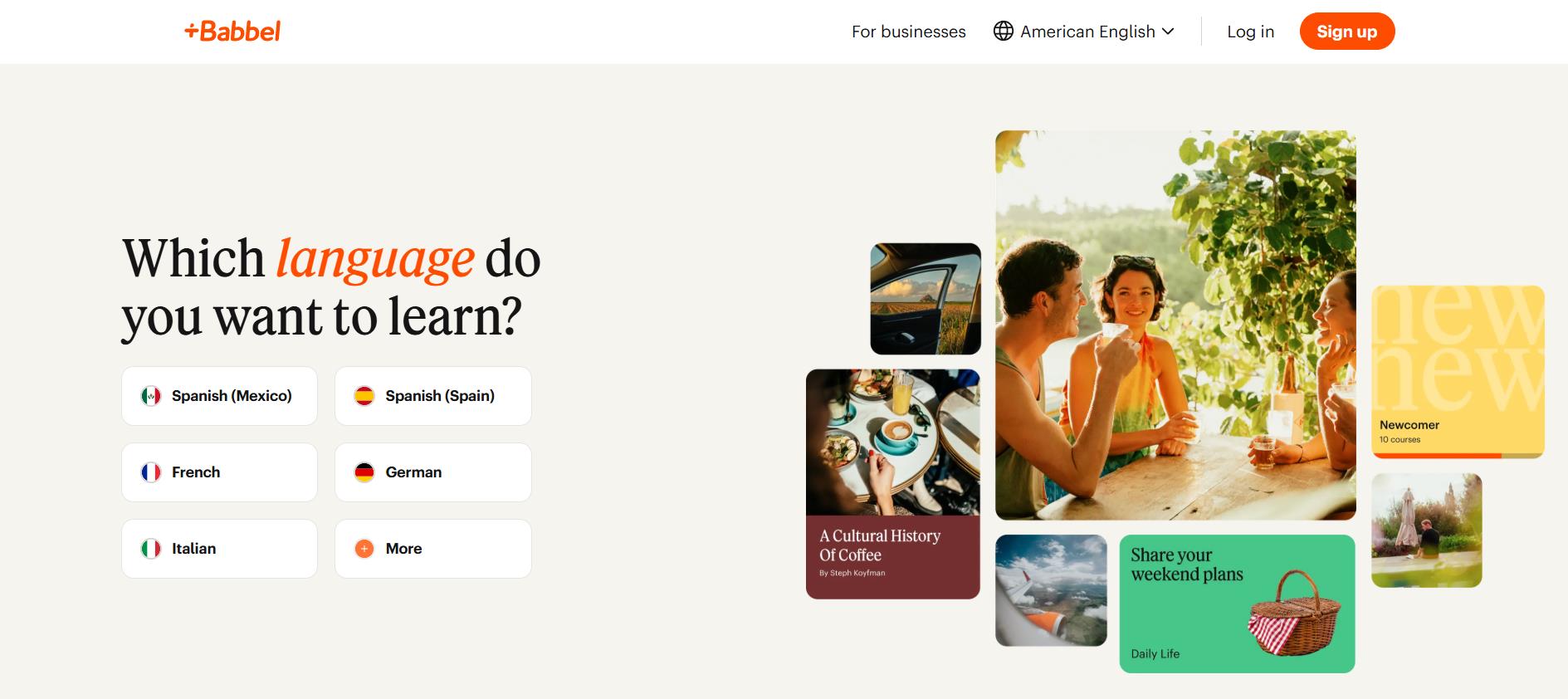Click the globe language icon

[x=1004, y=32]
